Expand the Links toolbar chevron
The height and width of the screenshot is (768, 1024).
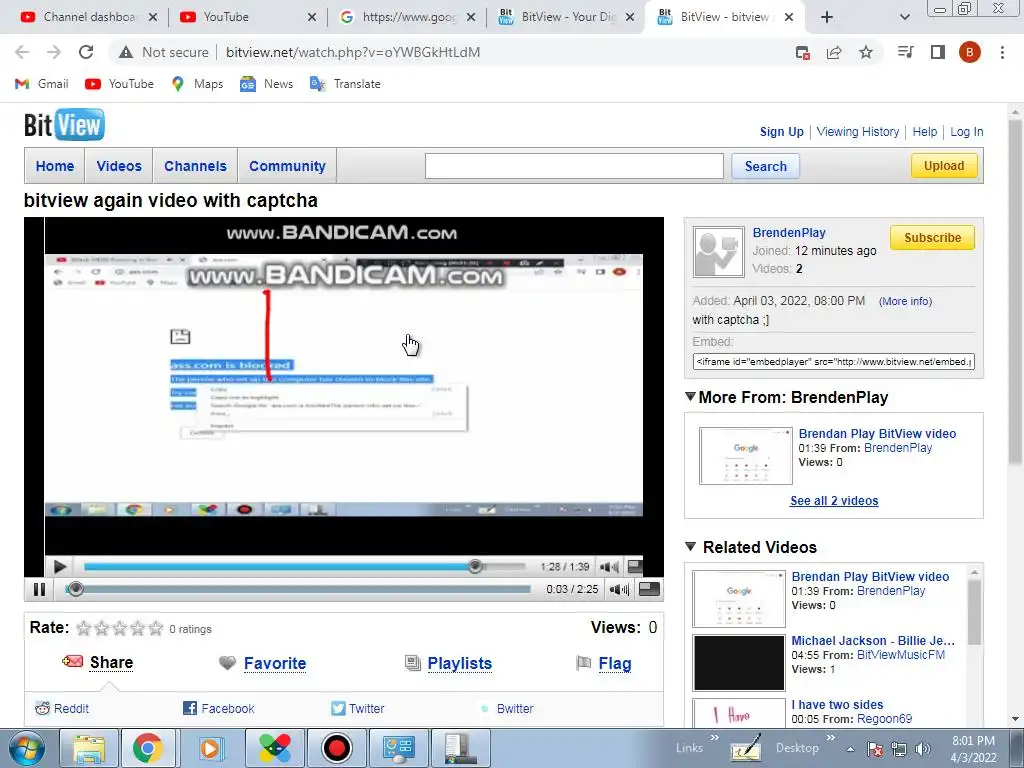tap(714, 737)
